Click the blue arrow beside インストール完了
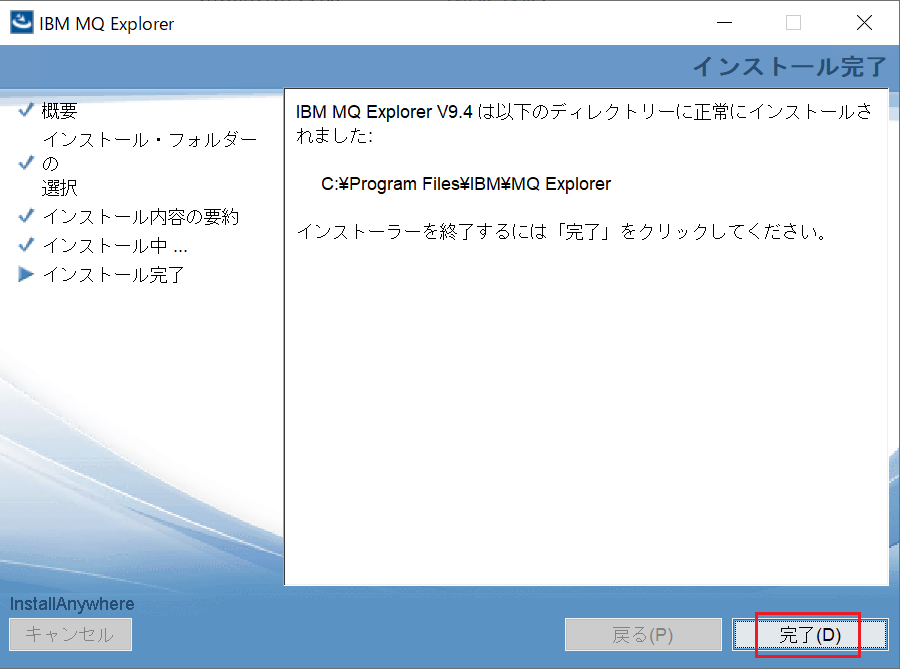Screen dimensions: 901x670 [26, 274]
